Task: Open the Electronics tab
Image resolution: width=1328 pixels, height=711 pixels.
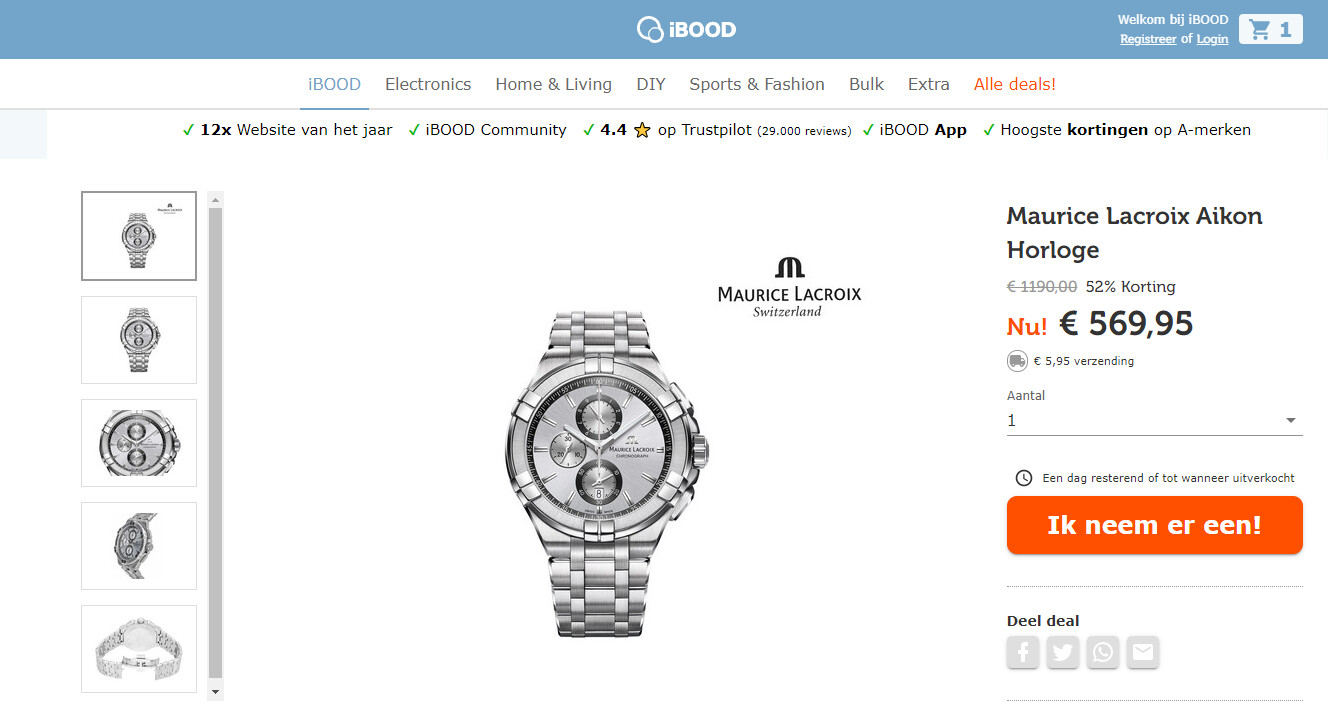Action: click(x=428, y=84)
